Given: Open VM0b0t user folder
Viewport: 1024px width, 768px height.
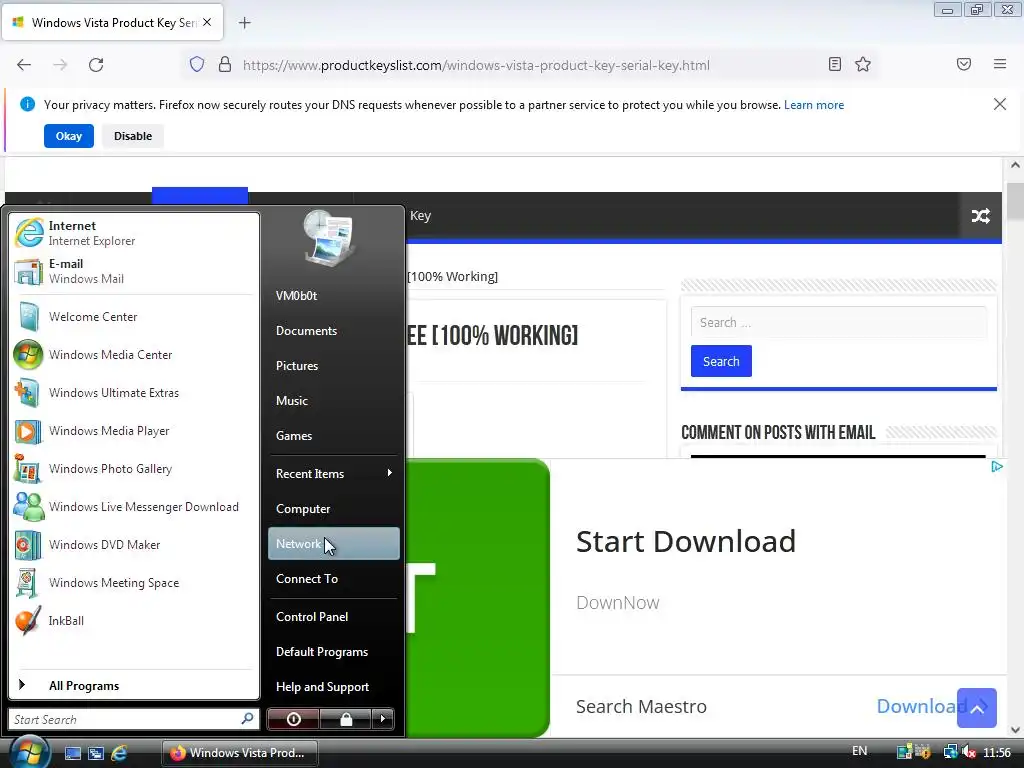Looking at the screenshot, I should click(333, 296).
